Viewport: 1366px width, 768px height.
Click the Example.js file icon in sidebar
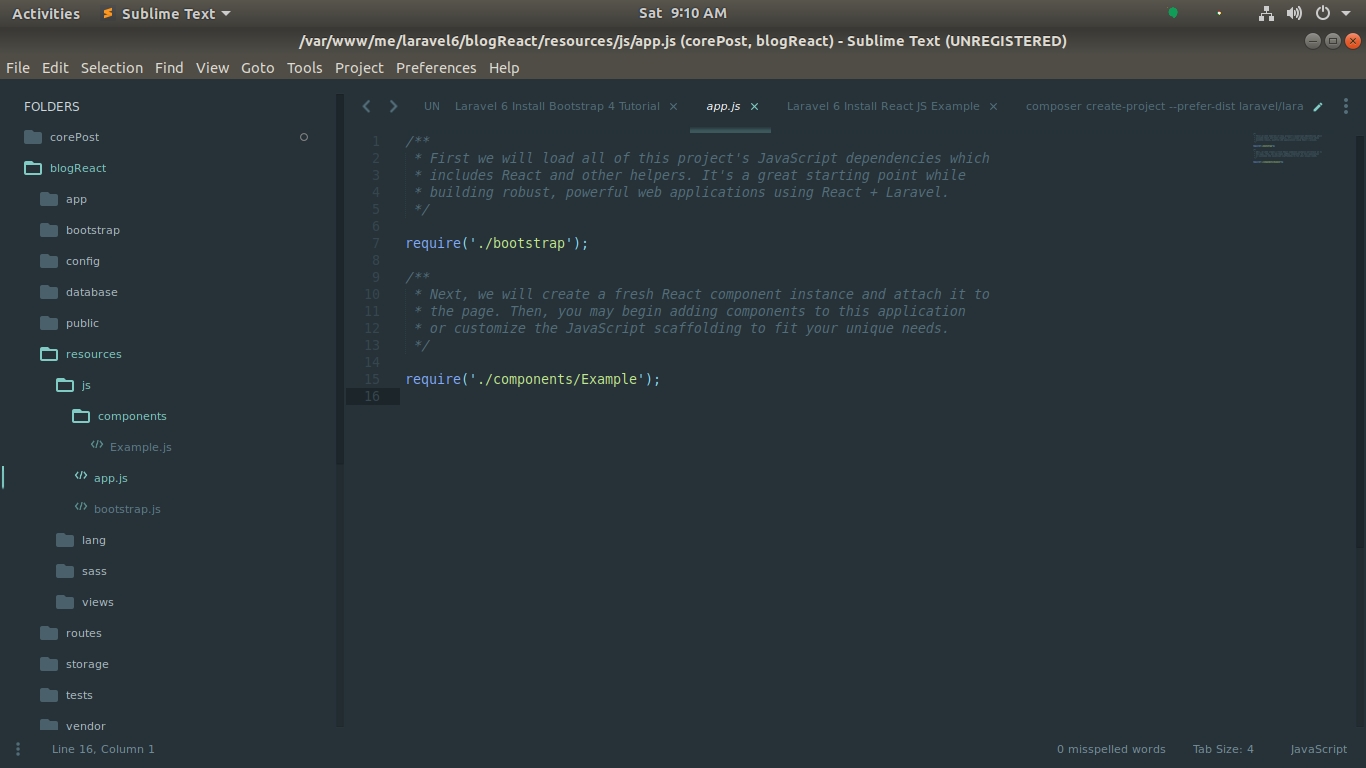click(97, 446)
